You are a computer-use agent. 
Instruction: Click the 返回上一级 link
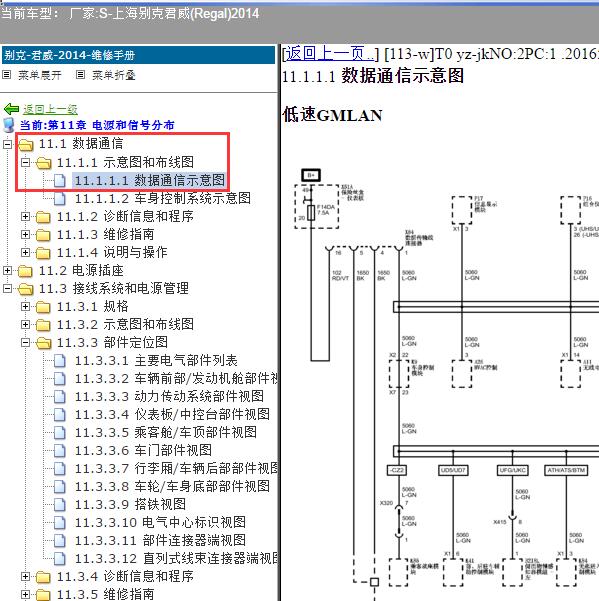pos(50,109)
